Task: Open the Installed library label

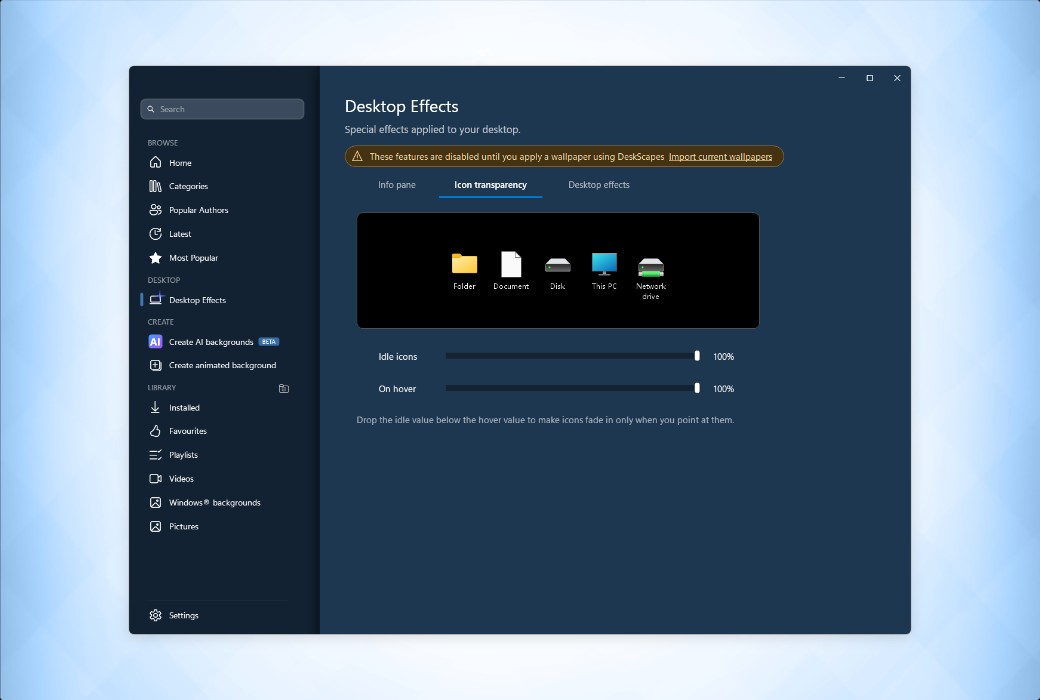Action: pyautogui.click(x=184, y=408)
